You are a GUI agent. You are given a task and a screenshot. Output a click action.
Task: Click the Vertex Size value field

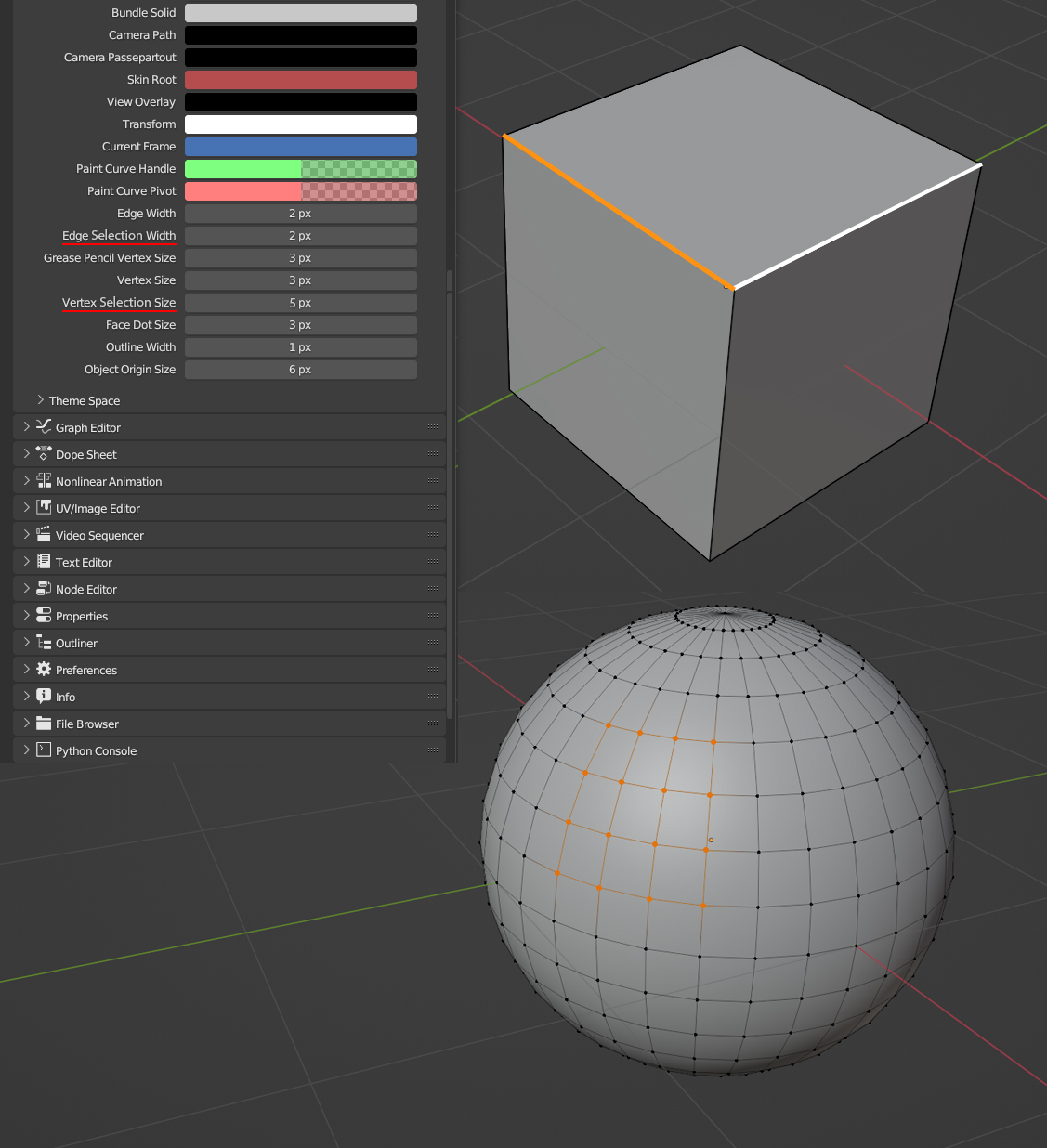click(301, 280)
